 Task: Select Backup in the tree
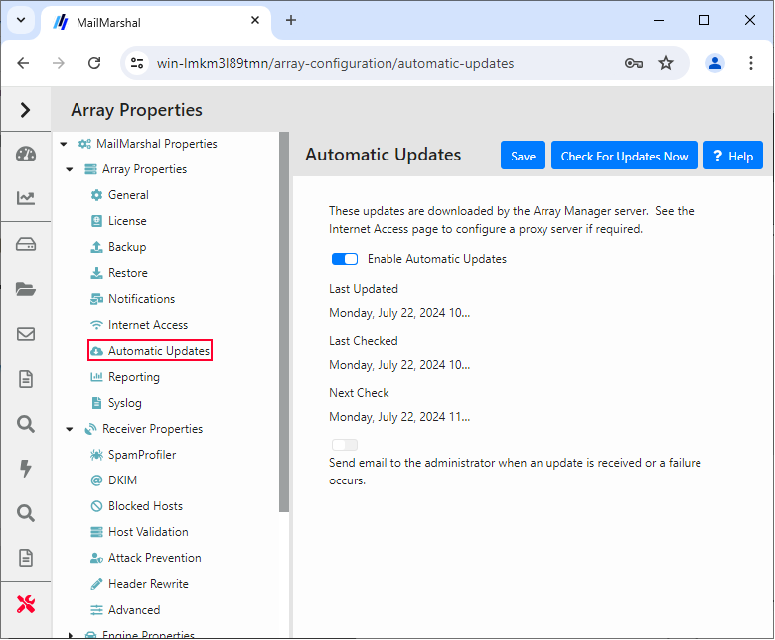coord(127,247)
